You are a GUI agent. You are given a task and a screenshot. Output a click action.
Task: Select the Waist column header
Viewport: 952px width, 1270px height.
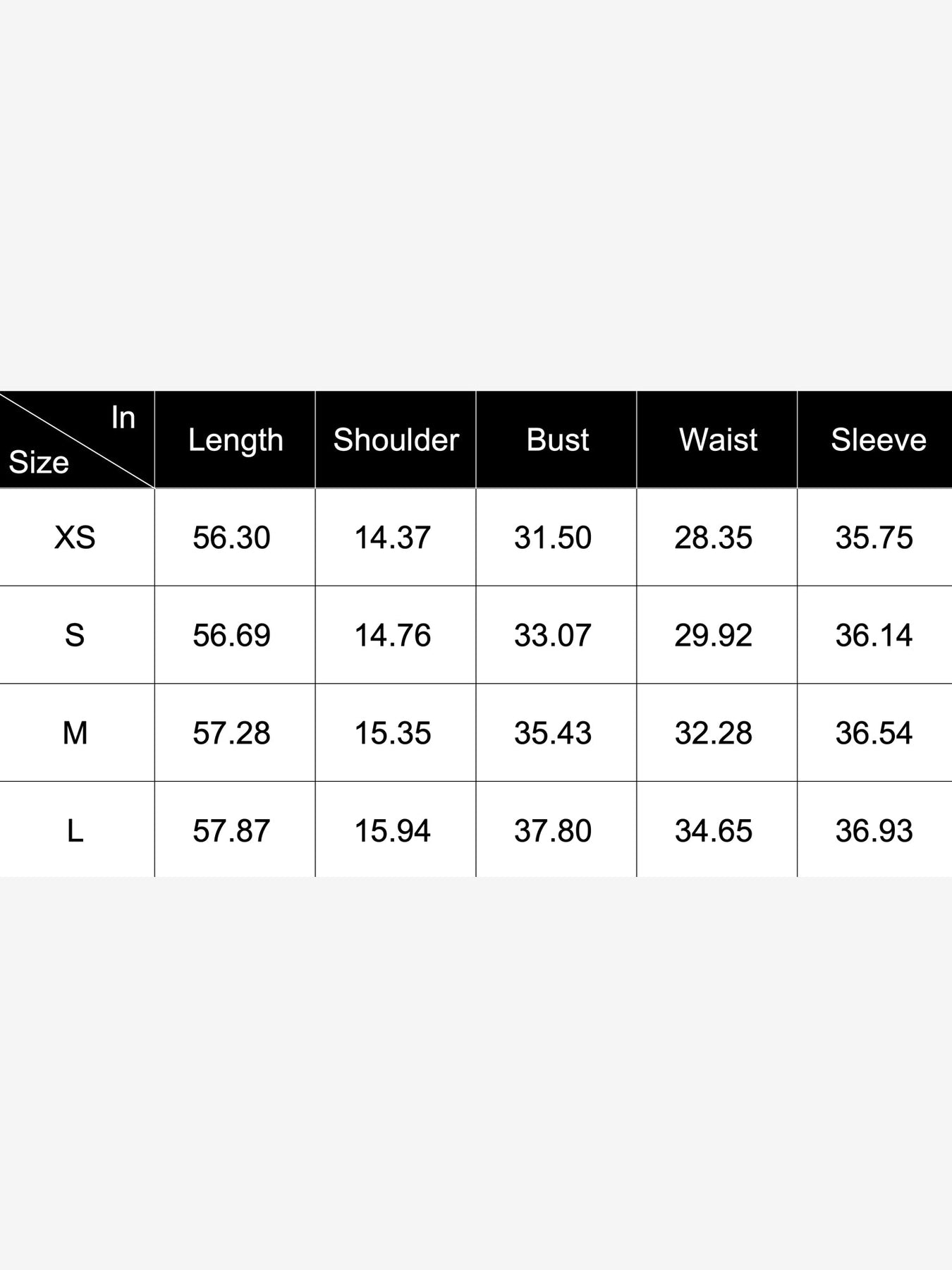coord(718,440)
